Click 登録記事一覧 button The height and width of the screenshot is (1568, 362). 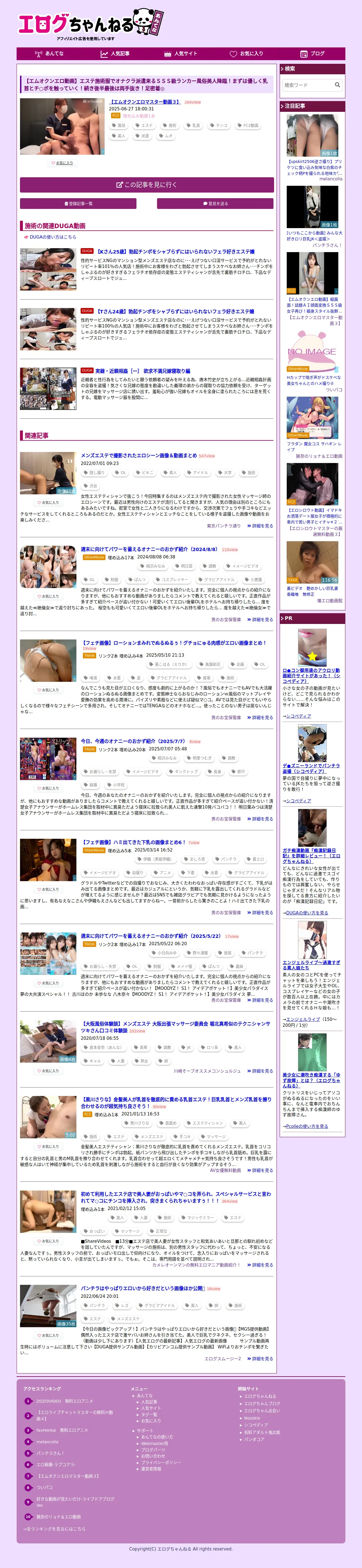coord(78,204)
